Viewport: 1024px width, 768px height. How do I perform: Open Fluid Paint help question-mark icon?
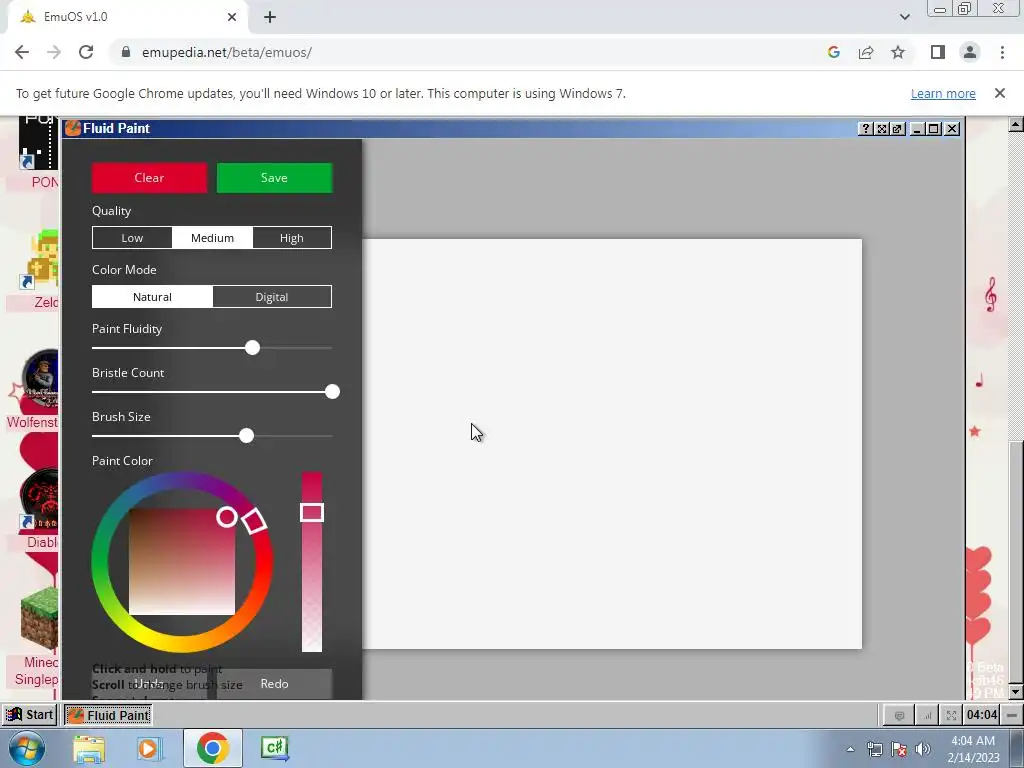click(x=866, y=129)
